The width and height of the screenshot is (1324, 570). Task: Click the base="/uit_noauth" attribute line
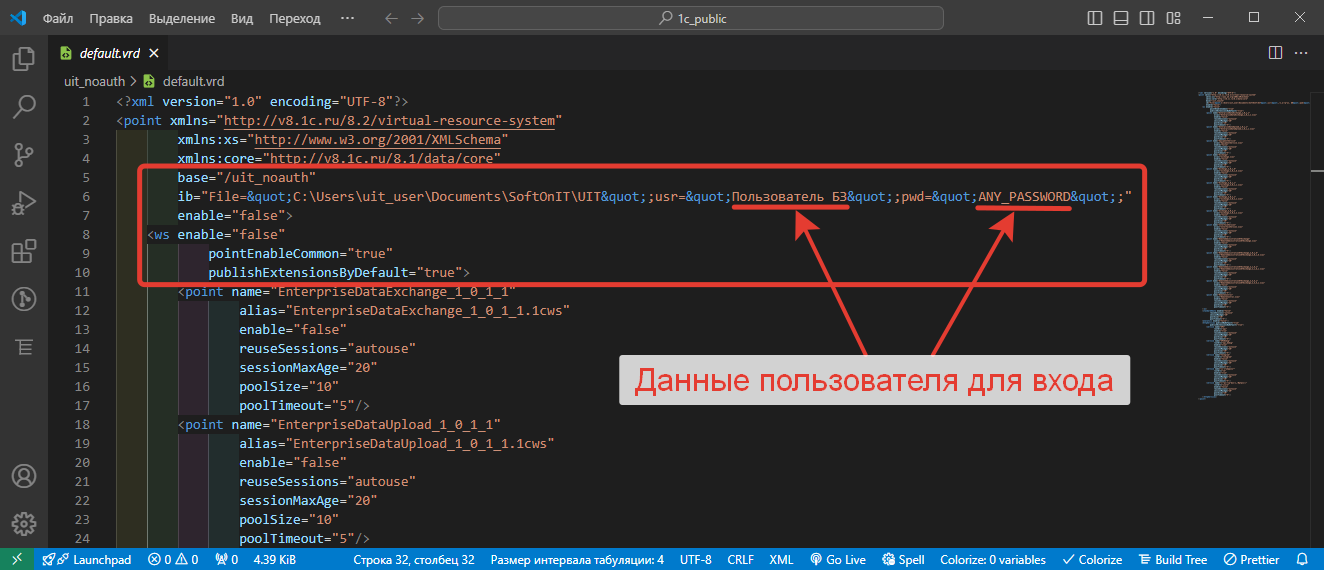pos(246,177)
